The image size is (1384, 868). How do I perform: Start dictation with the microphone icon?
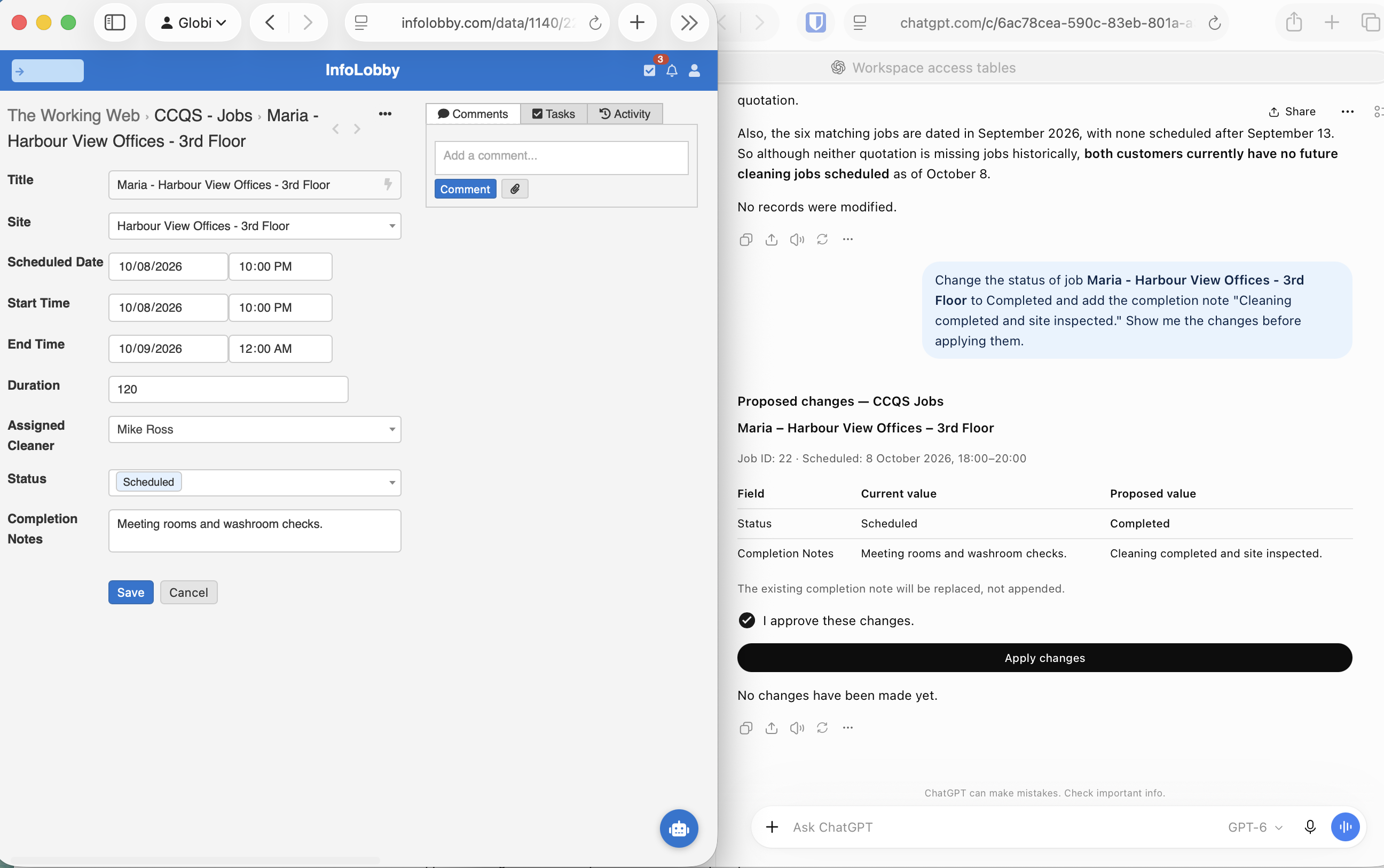click(x=1310, y=827)
